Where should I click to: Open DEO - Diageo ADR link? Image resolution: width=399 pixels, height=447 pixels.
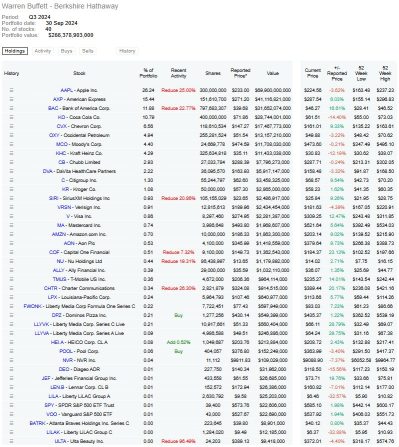[x=79, y=369]
